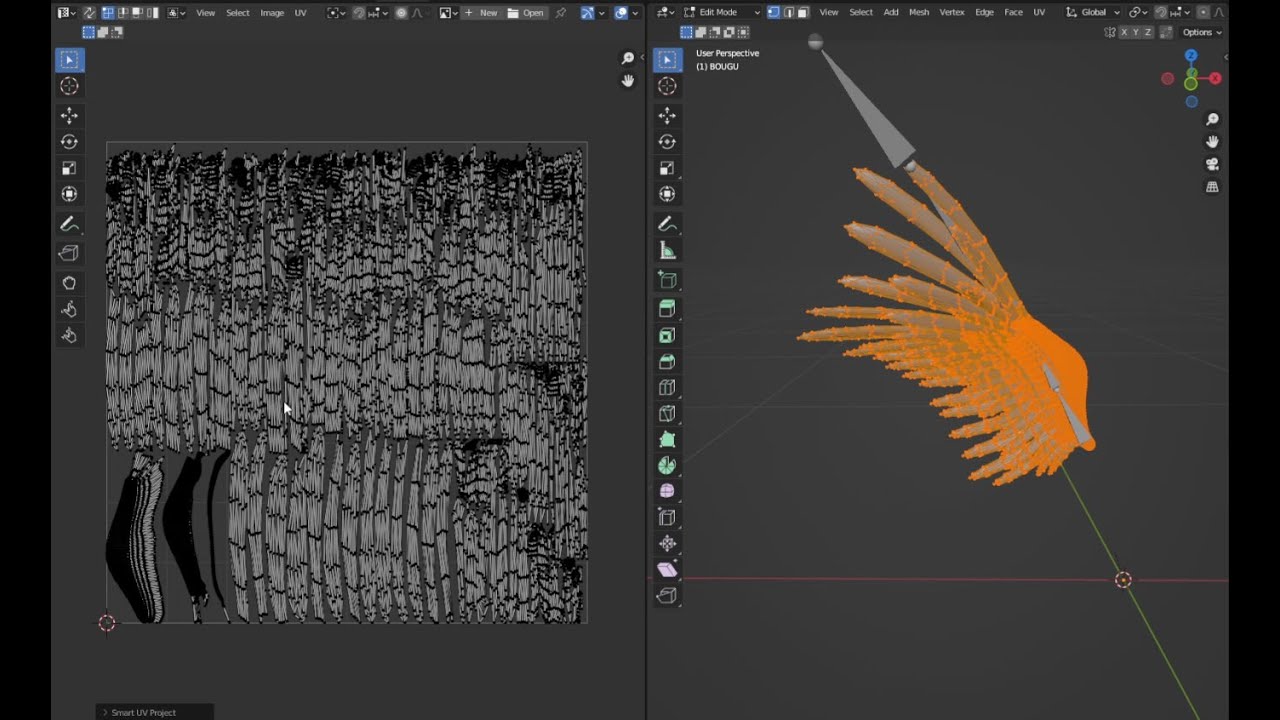Select the Add Cube tool
The width and height of the screenshot is (1280, 720).
667,280
